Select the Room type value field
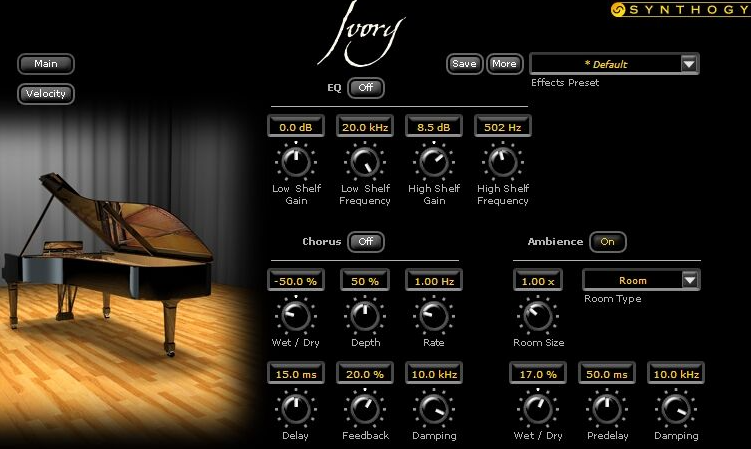The width and height of the screenshot is (751, 449). click(x=632, y=280)
